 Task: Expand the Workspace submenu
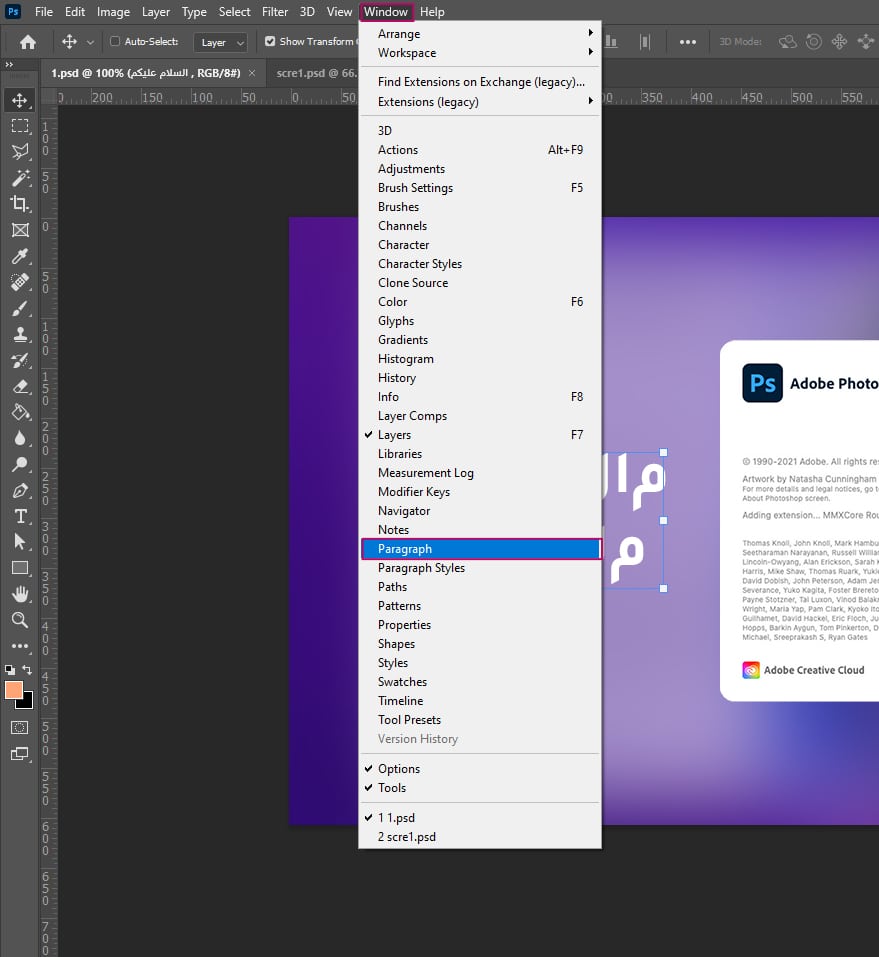tap(480, 53)
